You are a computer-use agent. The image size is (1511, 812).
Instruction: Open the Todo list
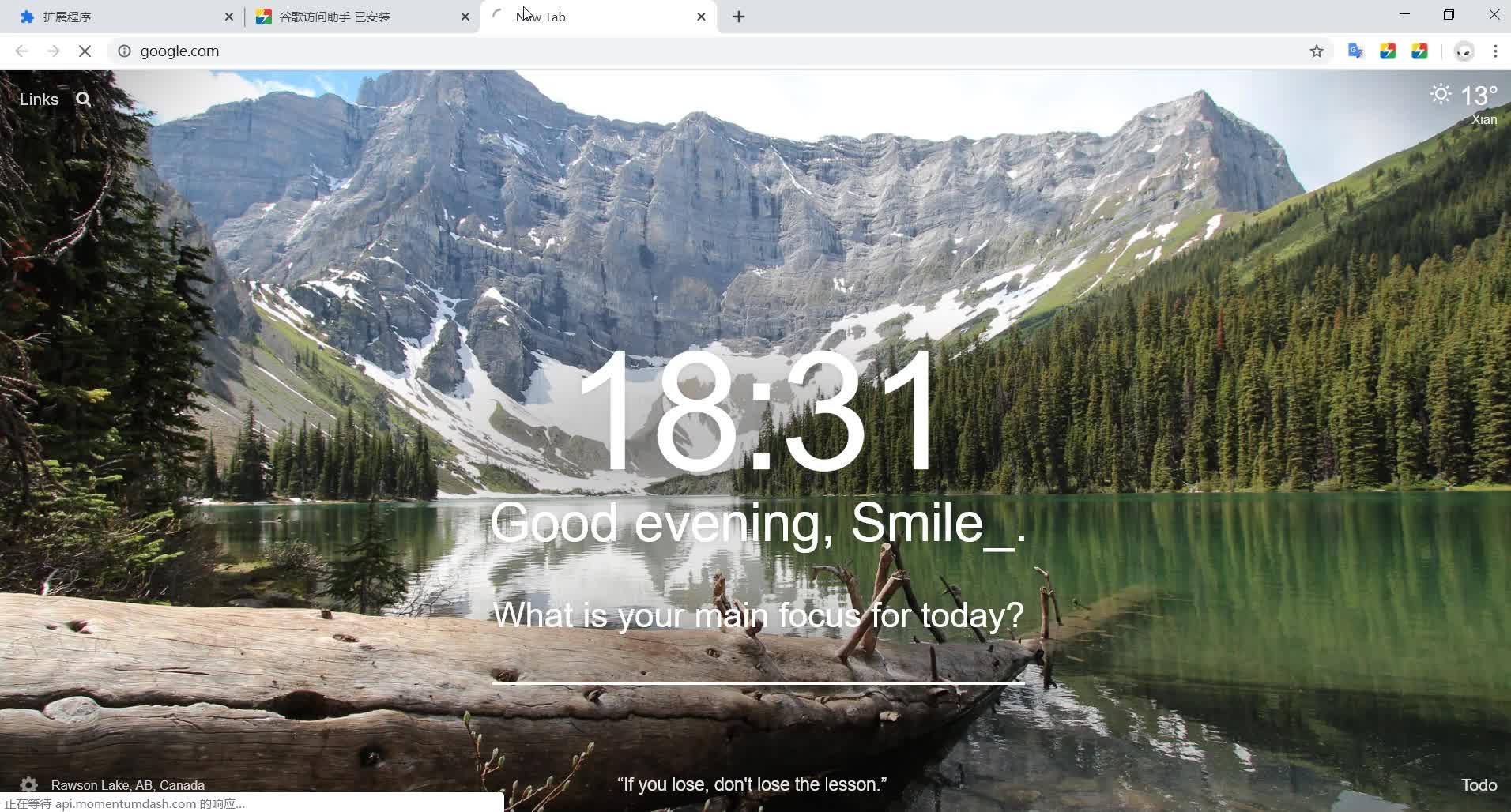pos(1479,785)
